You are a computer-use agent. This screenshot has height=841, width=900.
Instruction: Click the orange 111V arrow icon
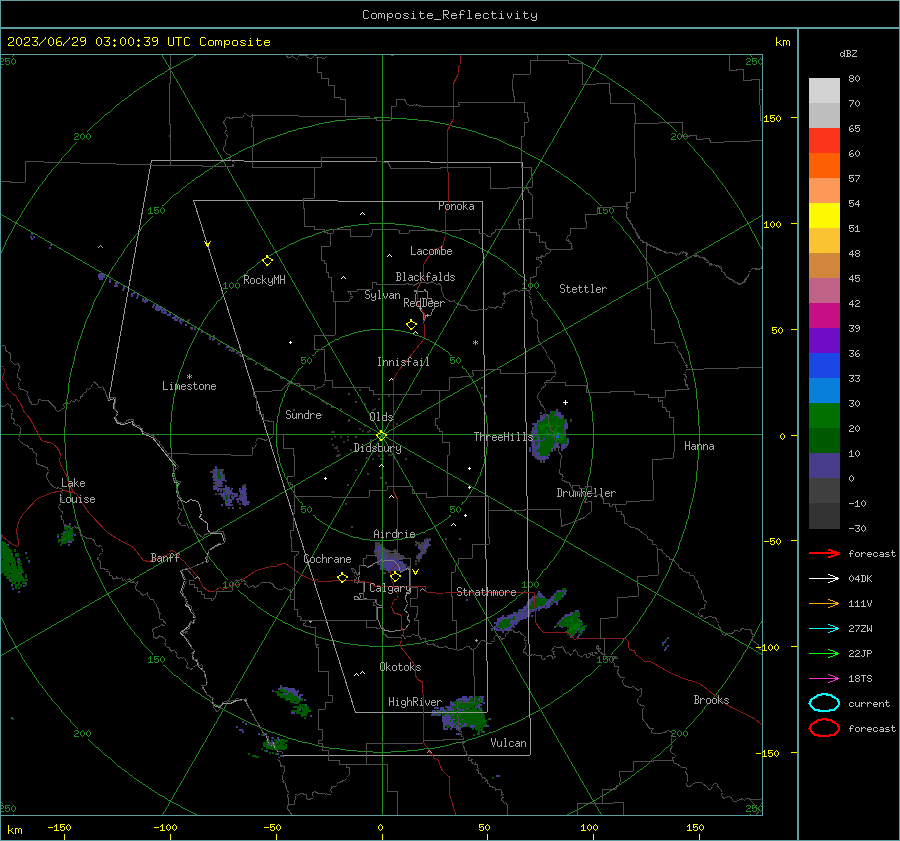[824, 603]
